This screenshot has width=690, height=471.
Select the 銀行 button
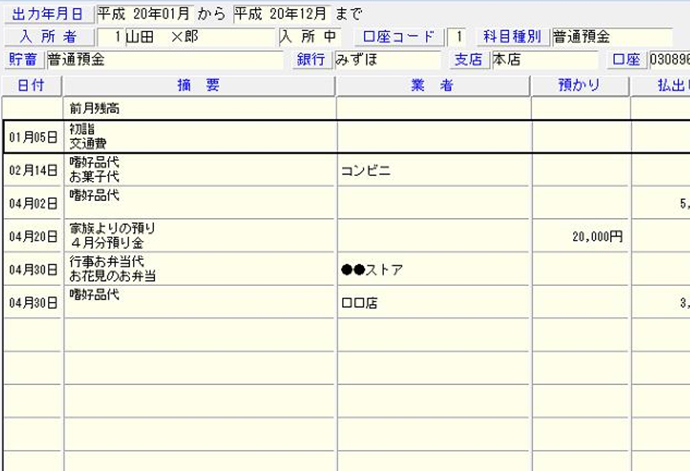coord(311,59)
